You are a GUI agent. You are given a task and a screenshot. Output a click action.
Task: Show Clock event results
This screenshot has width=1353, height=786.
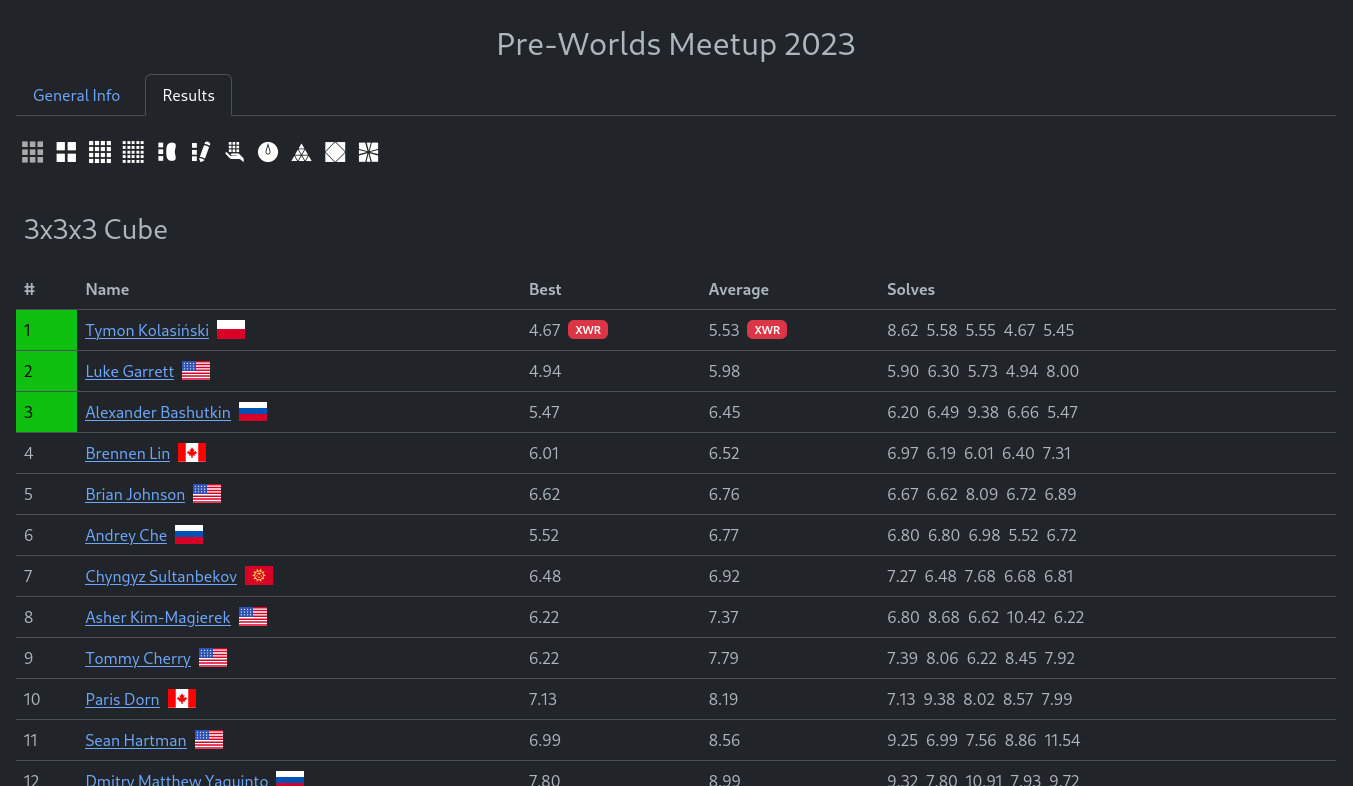pos(268,152)
